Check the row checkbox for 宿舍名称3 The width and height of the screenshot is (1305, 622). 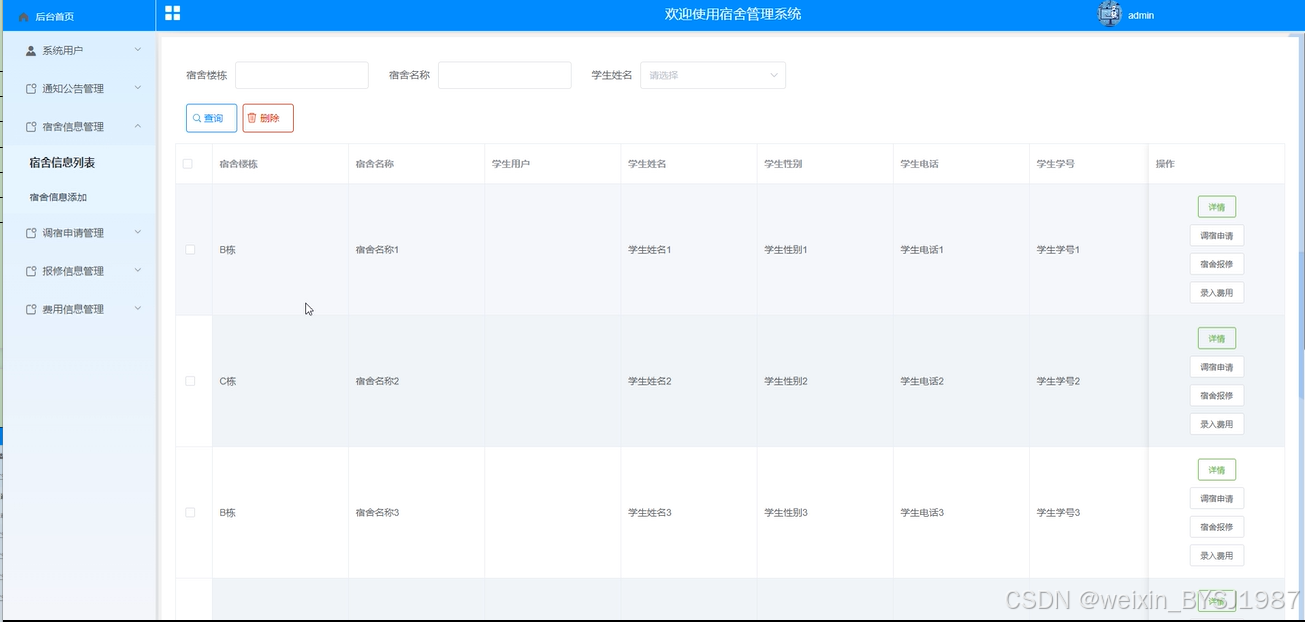click(190, 512)
